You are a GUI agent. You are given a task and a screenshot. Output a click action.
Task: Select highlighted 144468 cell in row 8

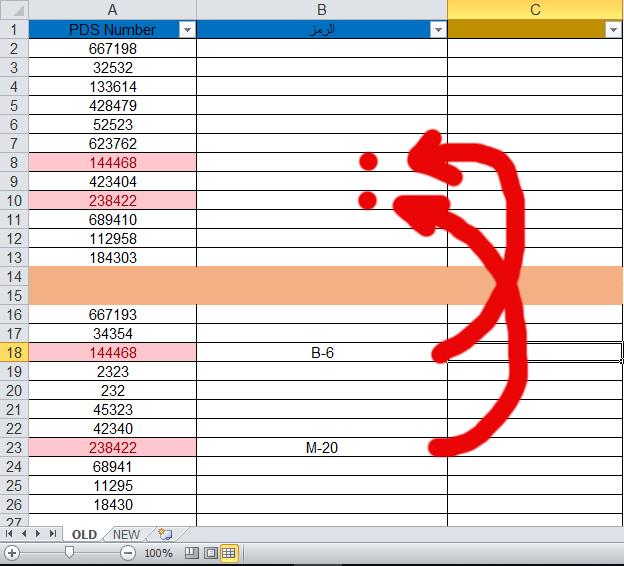tap(113, 163)
